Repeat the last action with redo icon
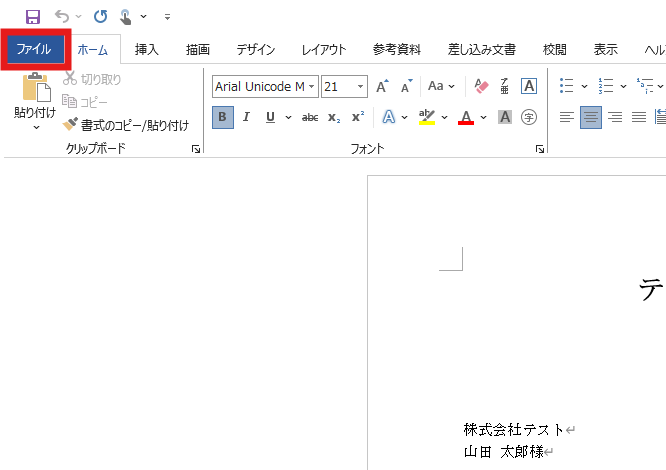666x470 pixels. tap(101, 17)
